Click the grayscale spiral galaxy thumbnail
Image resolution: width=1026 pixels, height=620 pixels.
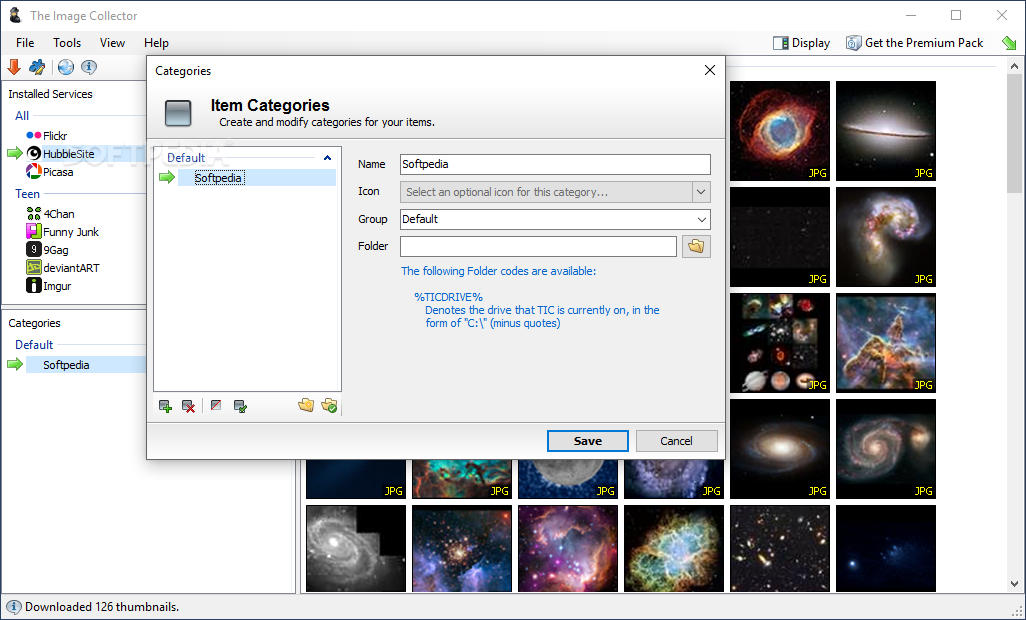coord(356,548)
